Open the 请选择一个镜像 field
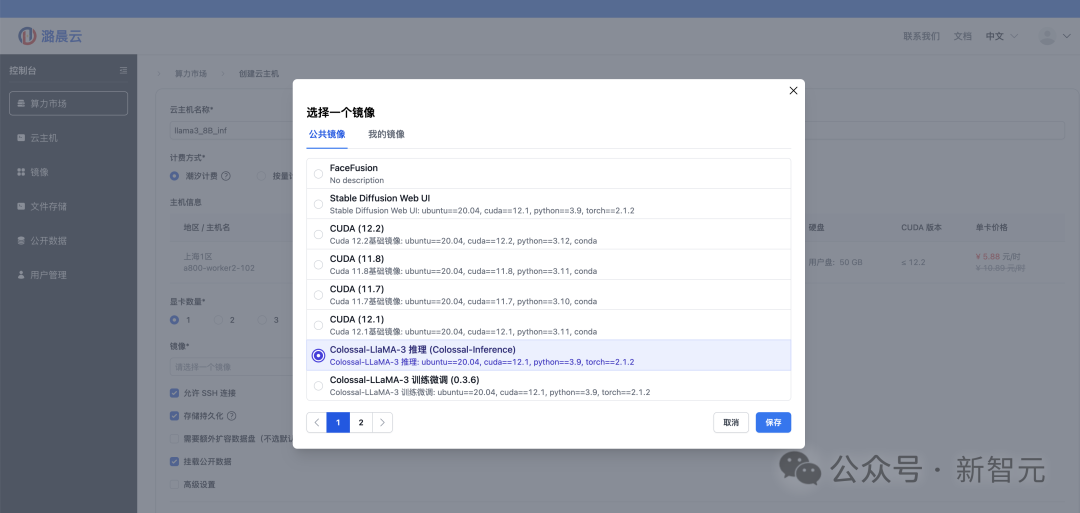The height and width of the screenshot is (513, 1080). [231, 367]
